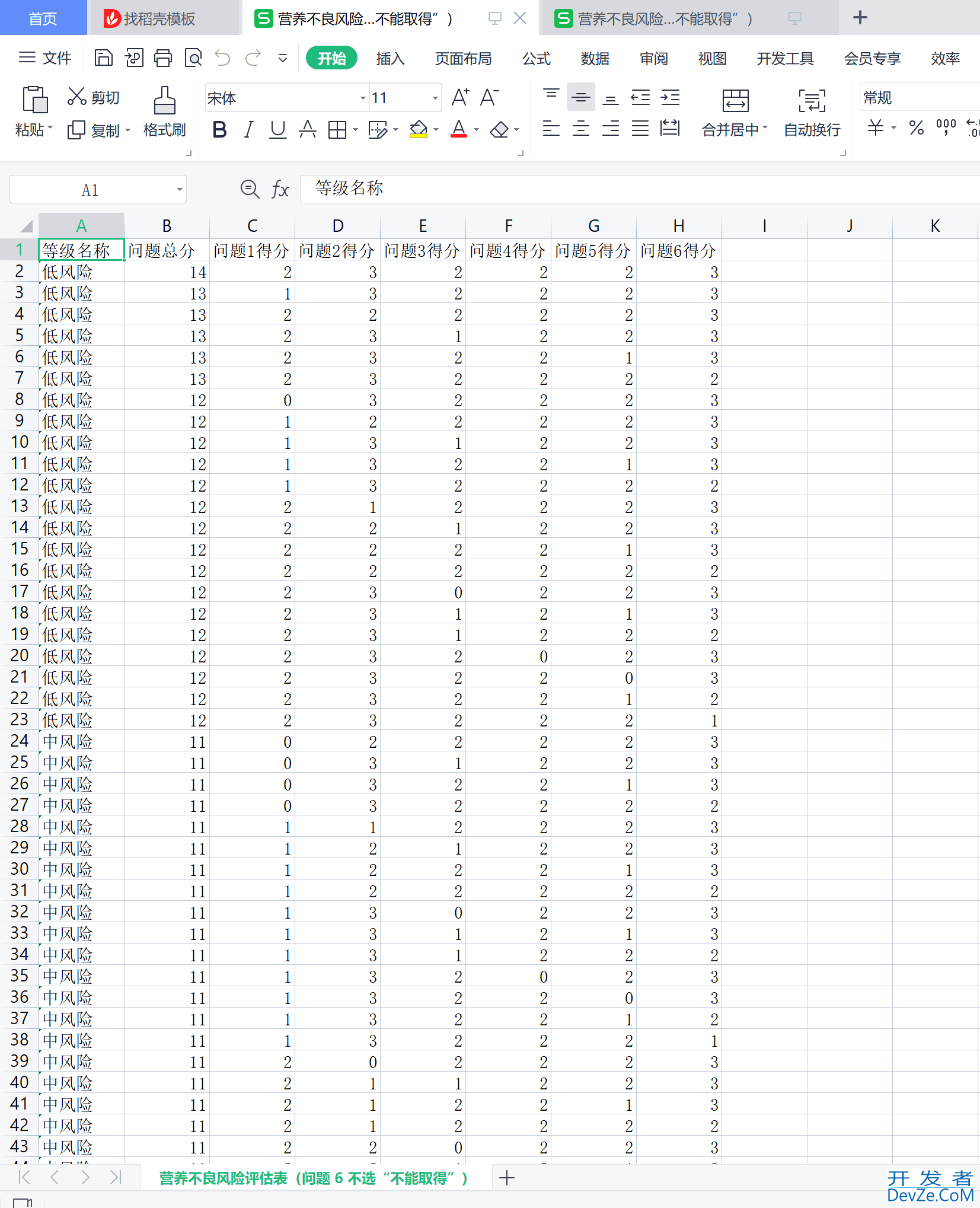Open the font name dropdown 宋体
980x1208 pixels.
pyautogui.click(x=363, y=98)
